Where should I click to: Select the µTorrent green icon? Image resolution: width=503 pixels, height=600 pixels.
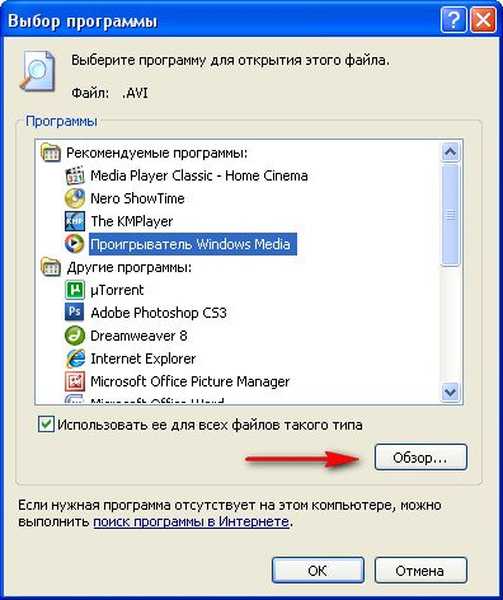(75, 290)
